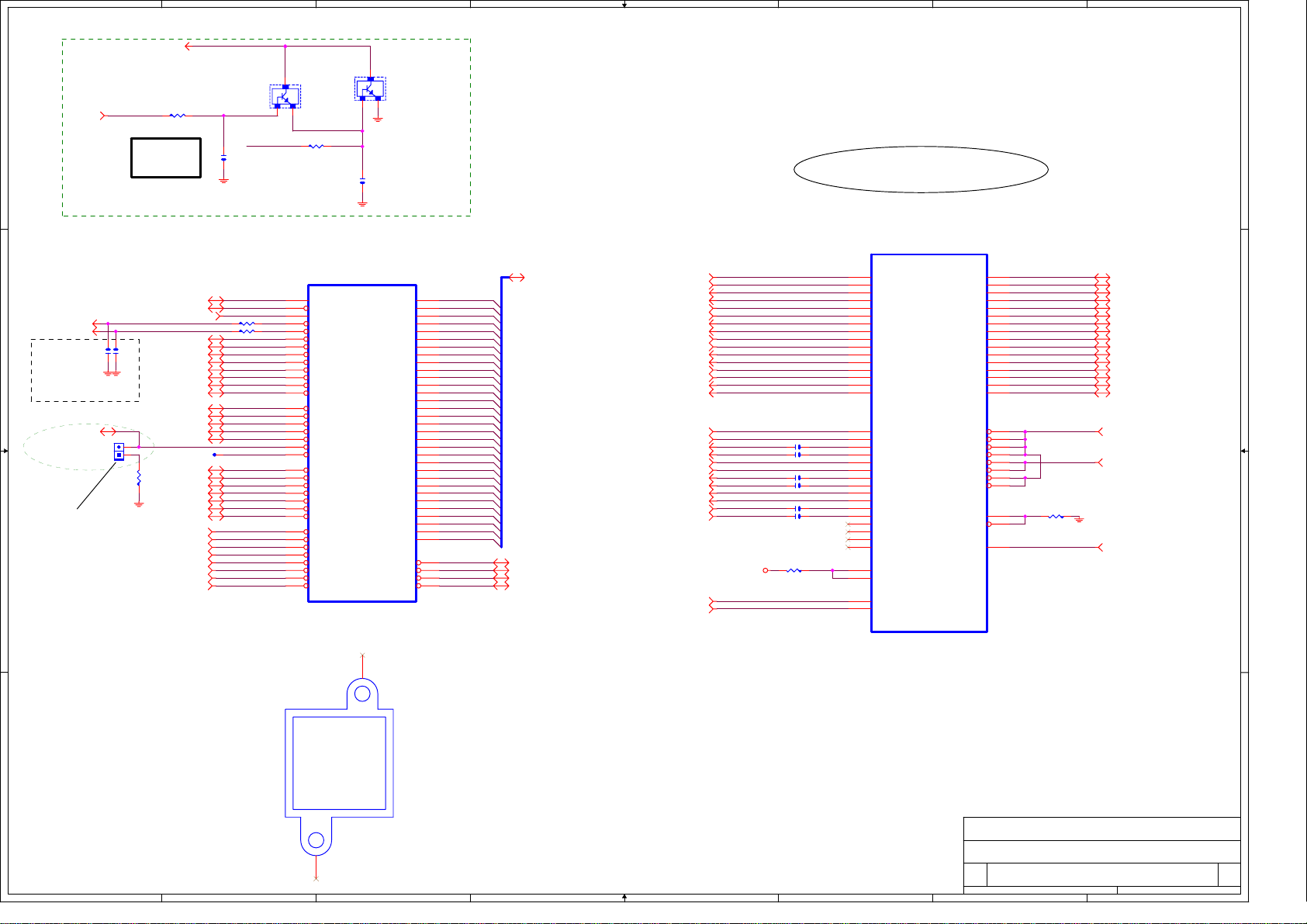Select the two-pin jumper header

(119, 452)
